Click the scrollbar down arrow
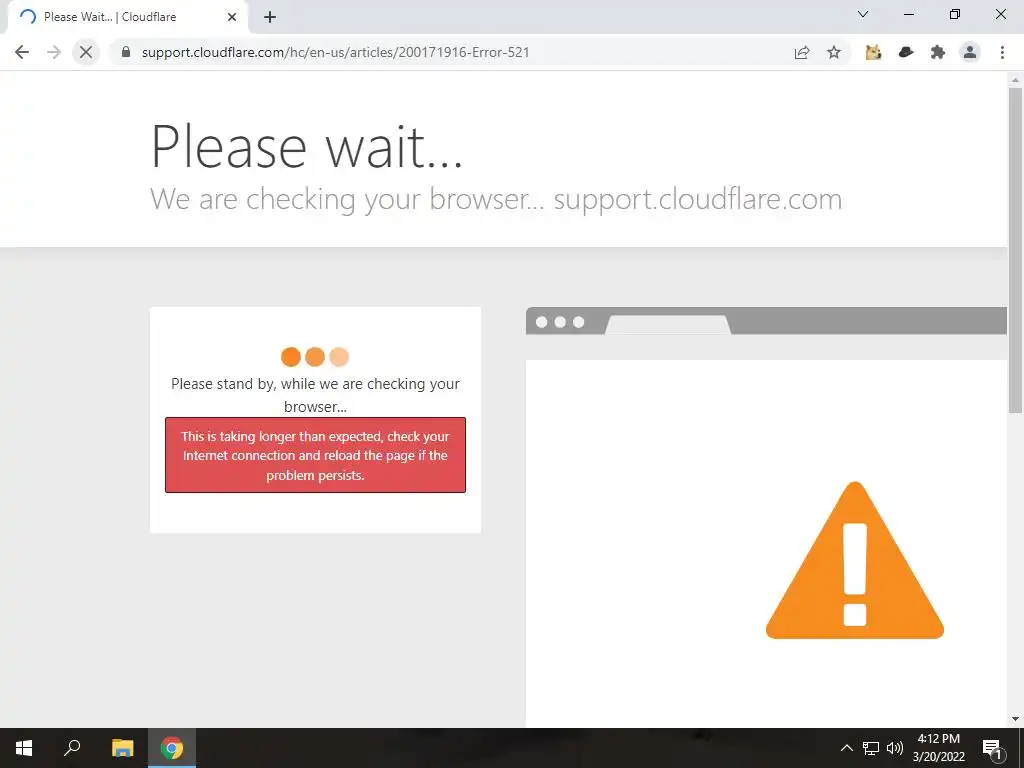The height and width of the screenshot is (768, 1024). pyautogui.click(x=1015, y=719)
